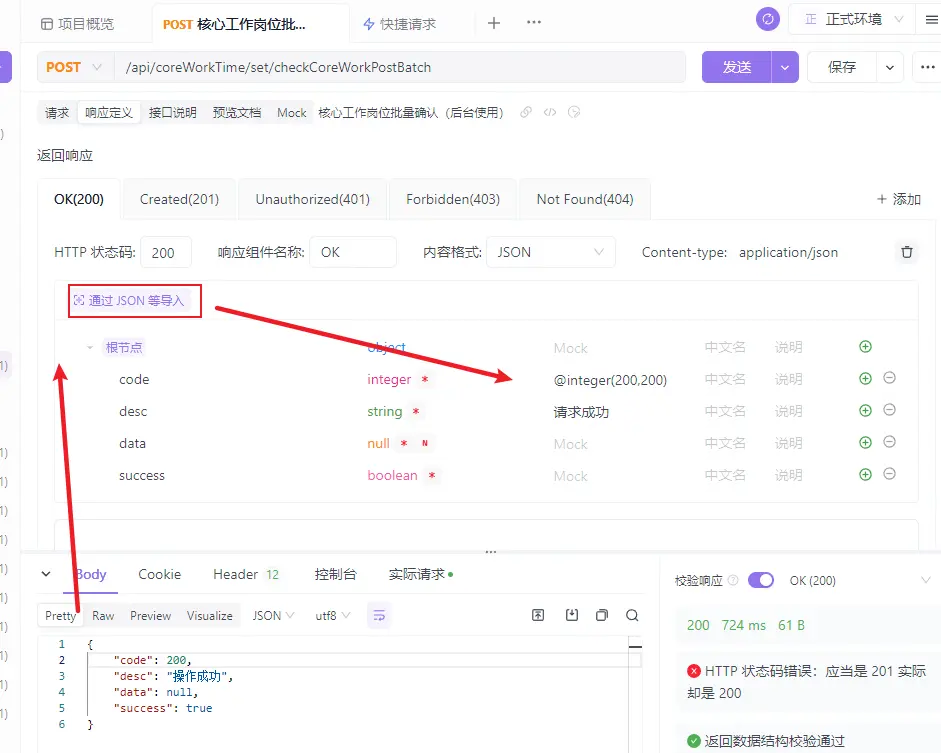Viewport: 941px width, 753px height.
Task: Open the Header response tab
Action: click(245, 574)
